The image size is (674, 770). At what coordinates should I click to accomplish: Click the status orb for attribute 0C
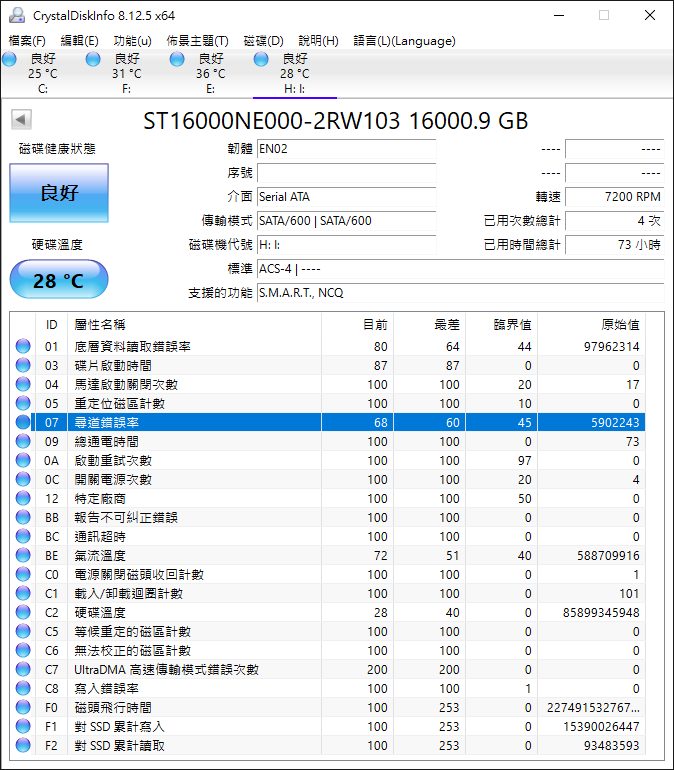pos(23,479)
